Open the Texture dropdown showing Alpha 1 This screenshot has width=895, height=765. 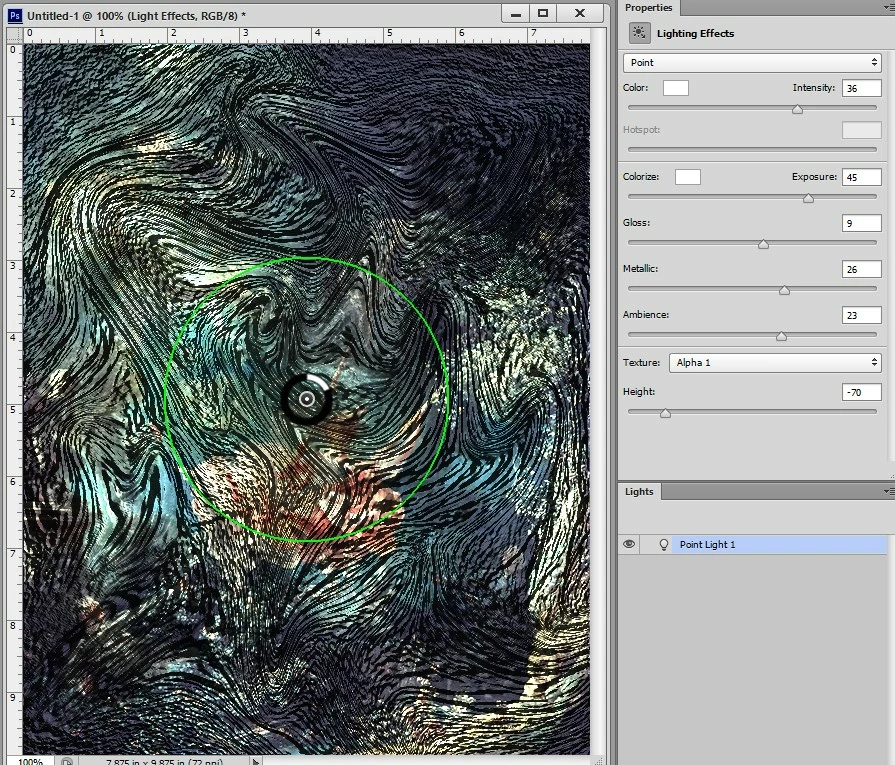pos(775,363)
